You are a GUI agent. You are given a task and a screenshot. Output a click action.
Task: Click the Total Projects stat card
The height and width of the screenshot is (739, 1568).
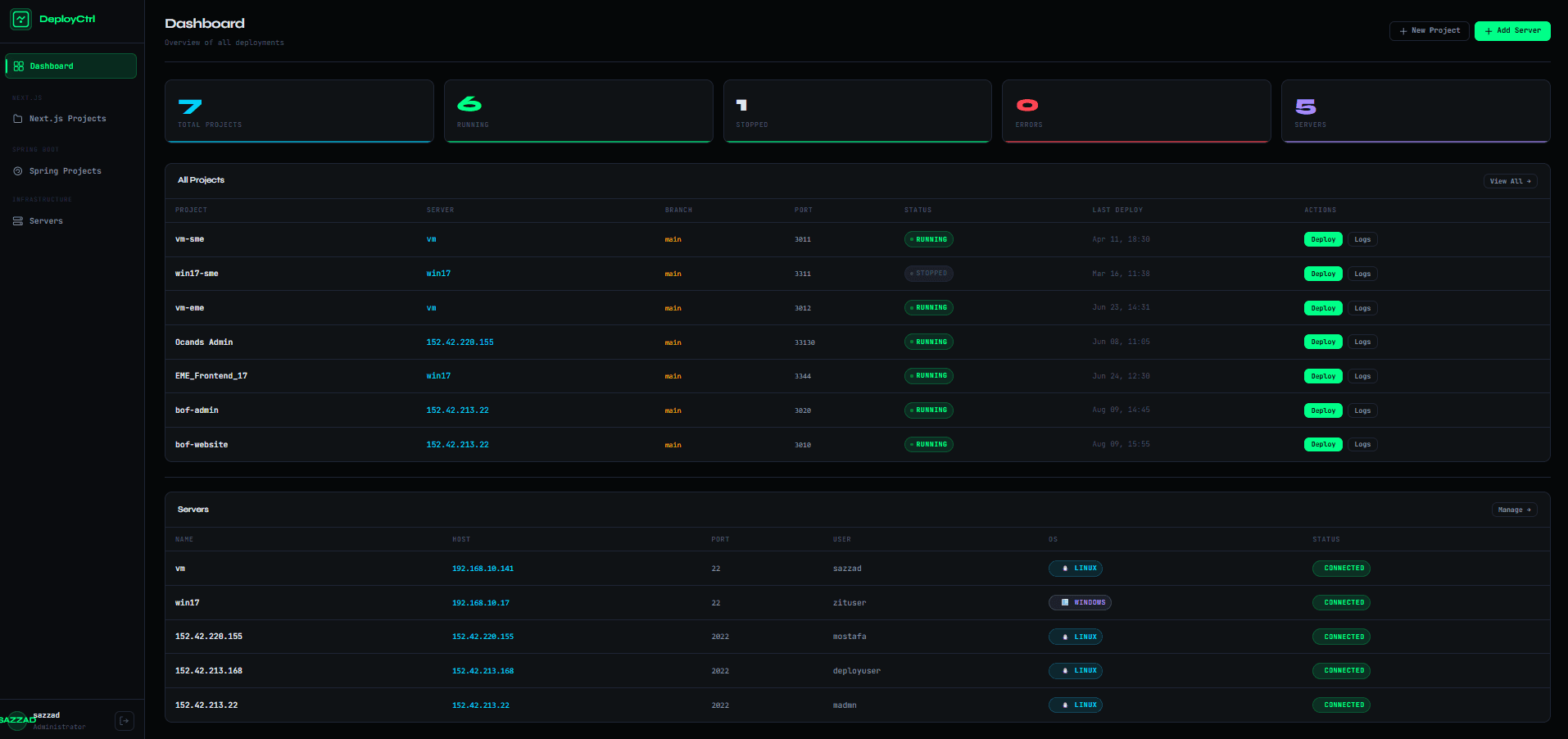coord(299,111)
